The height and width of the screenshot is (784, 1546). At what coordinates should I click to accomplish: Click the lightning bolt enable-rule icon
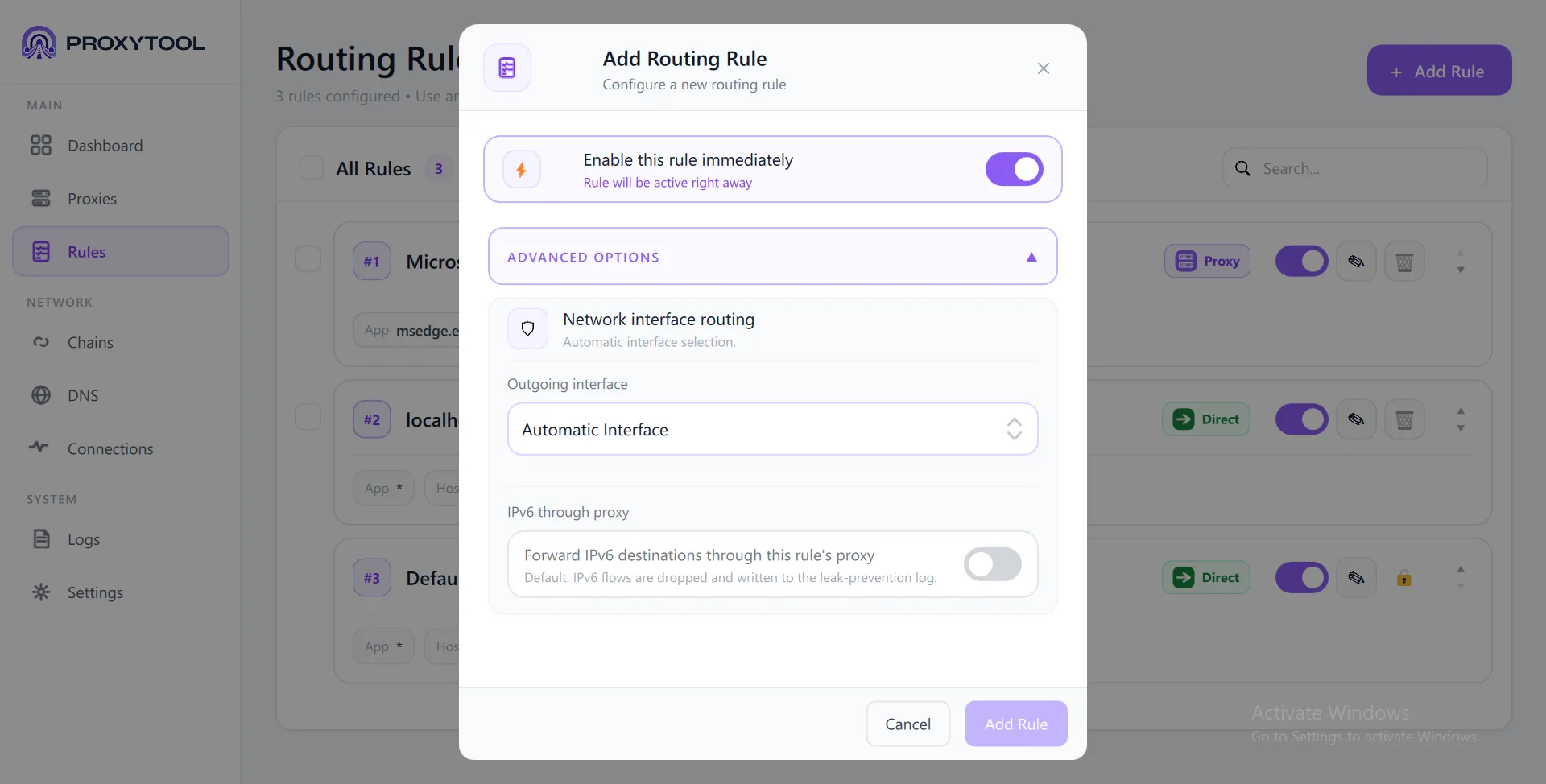[x=522, y=170]
